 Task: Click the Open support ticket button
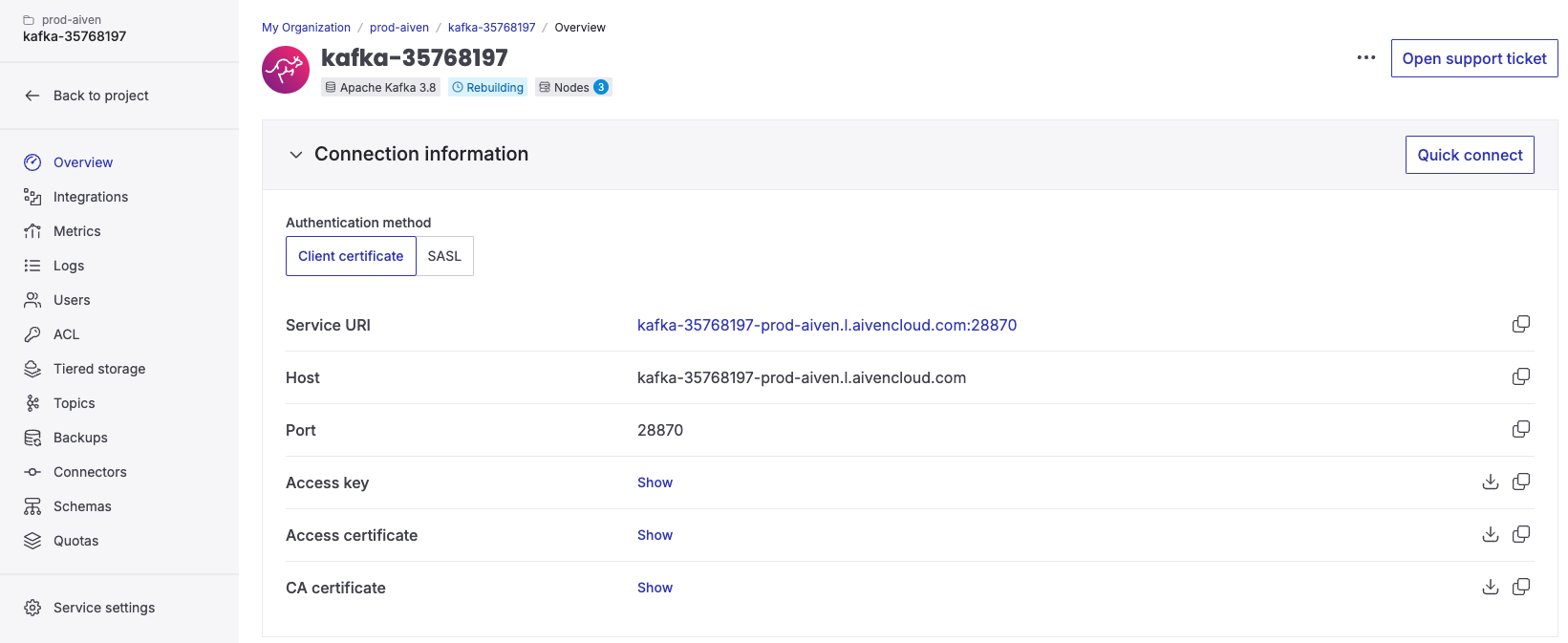[x=1474, y=58]
